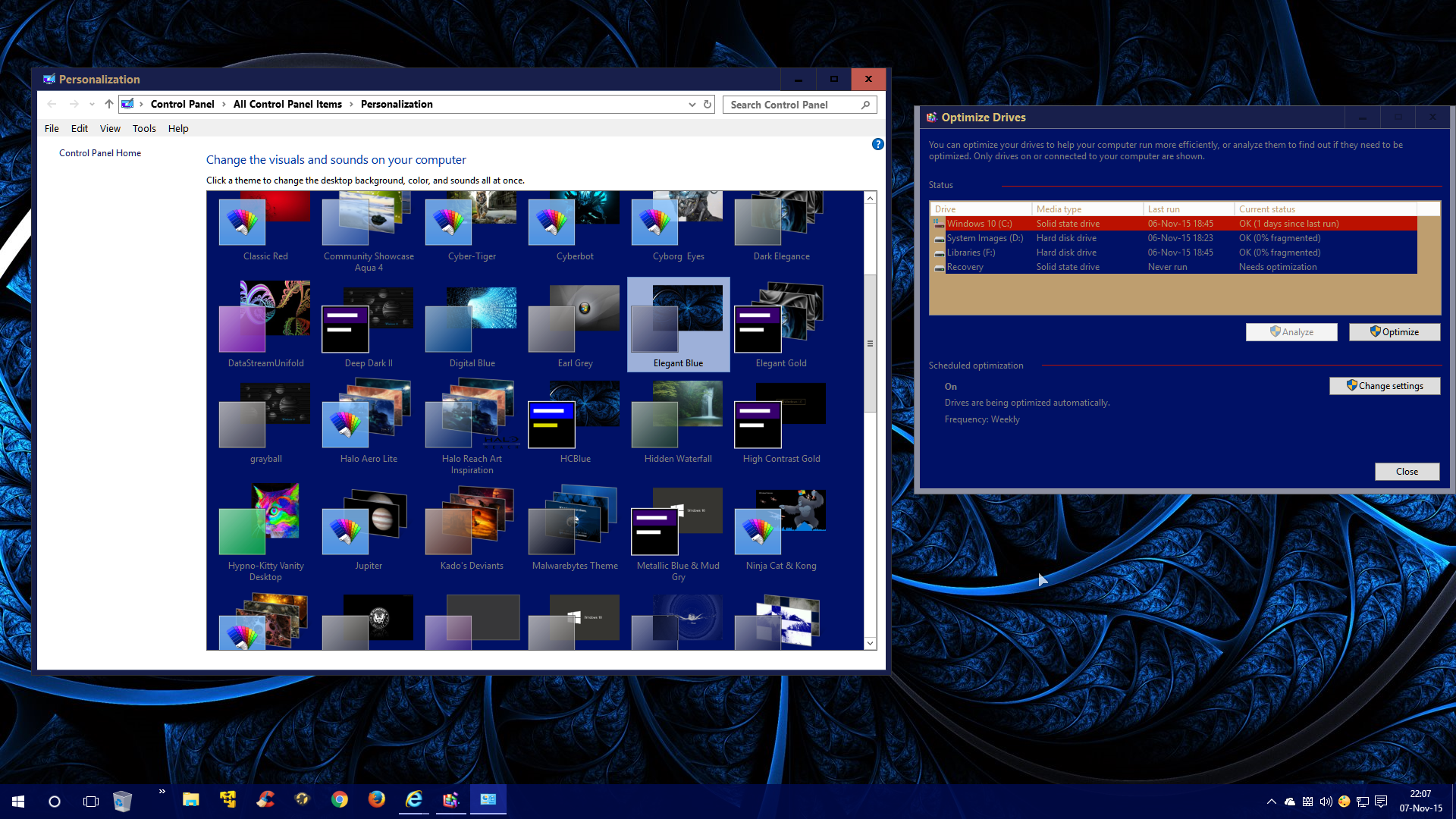Click the up arrow navigation icon

click(x=108, y=105)
